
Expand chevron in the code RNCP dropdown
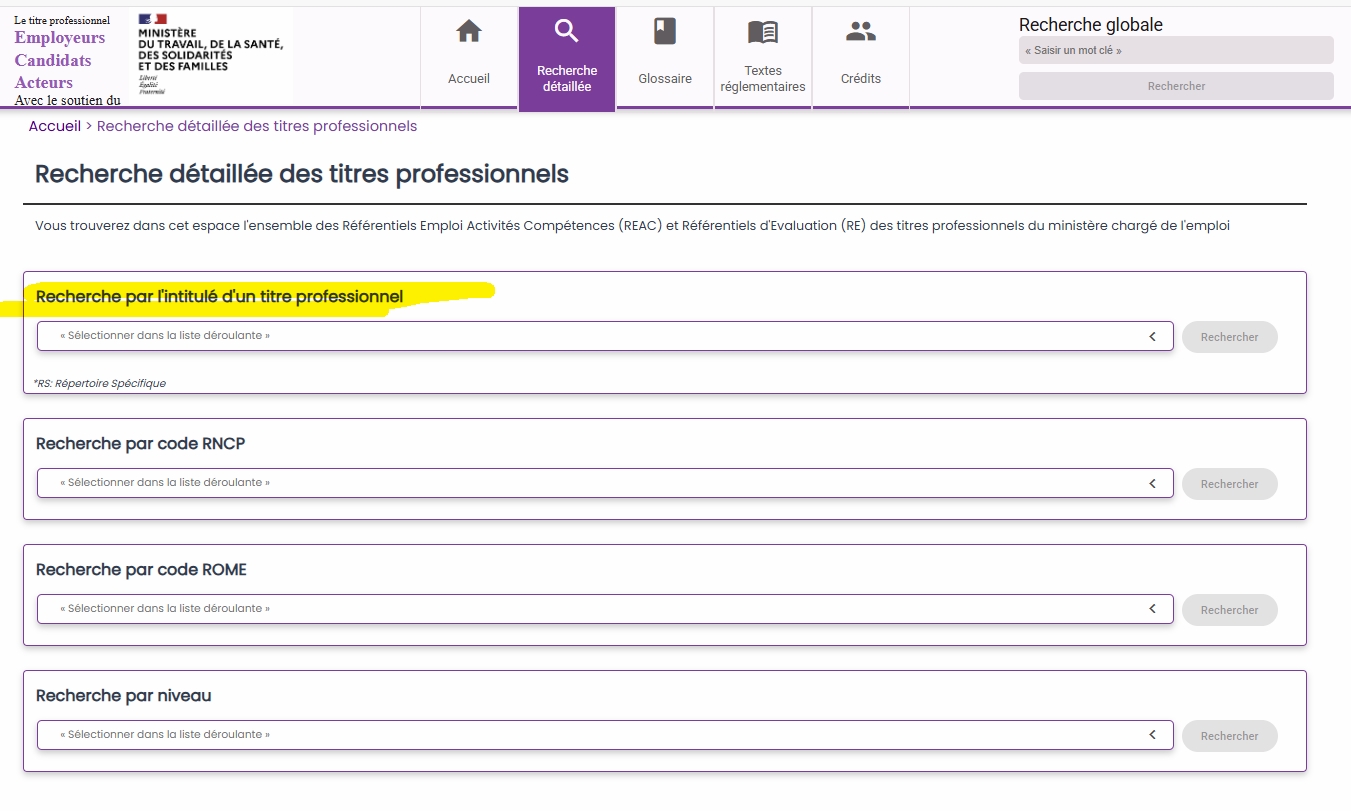click(x=1152, y=484)
